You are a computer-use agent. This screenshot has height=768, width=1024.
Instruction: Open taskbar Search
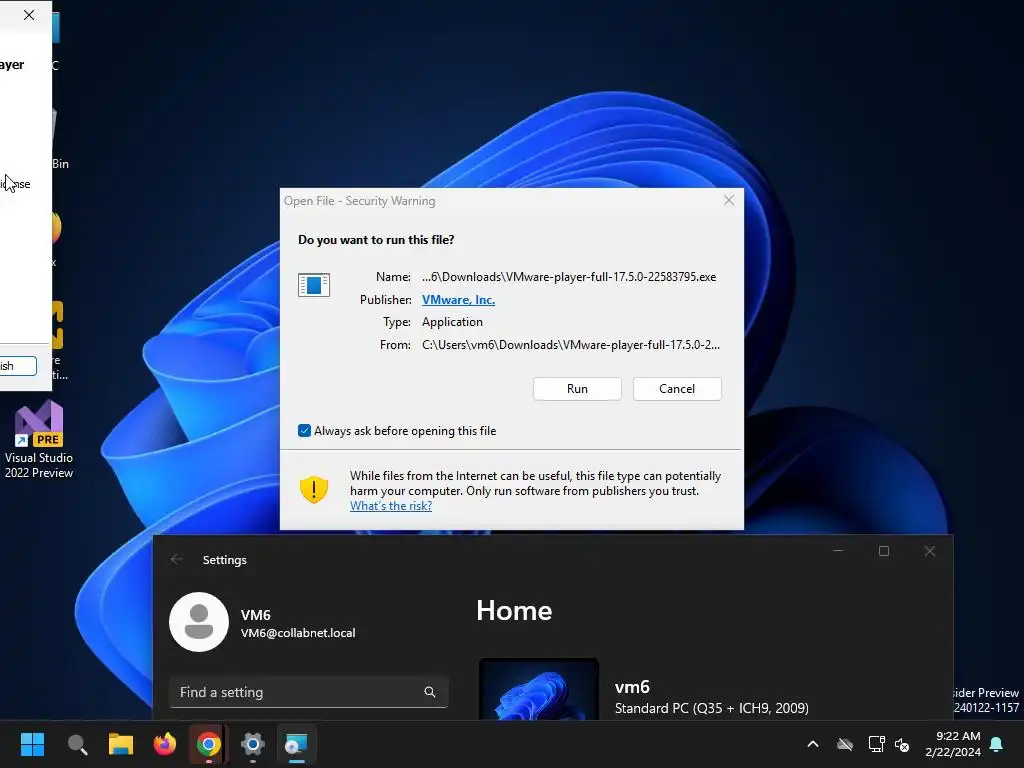click(x=77, y=744)
